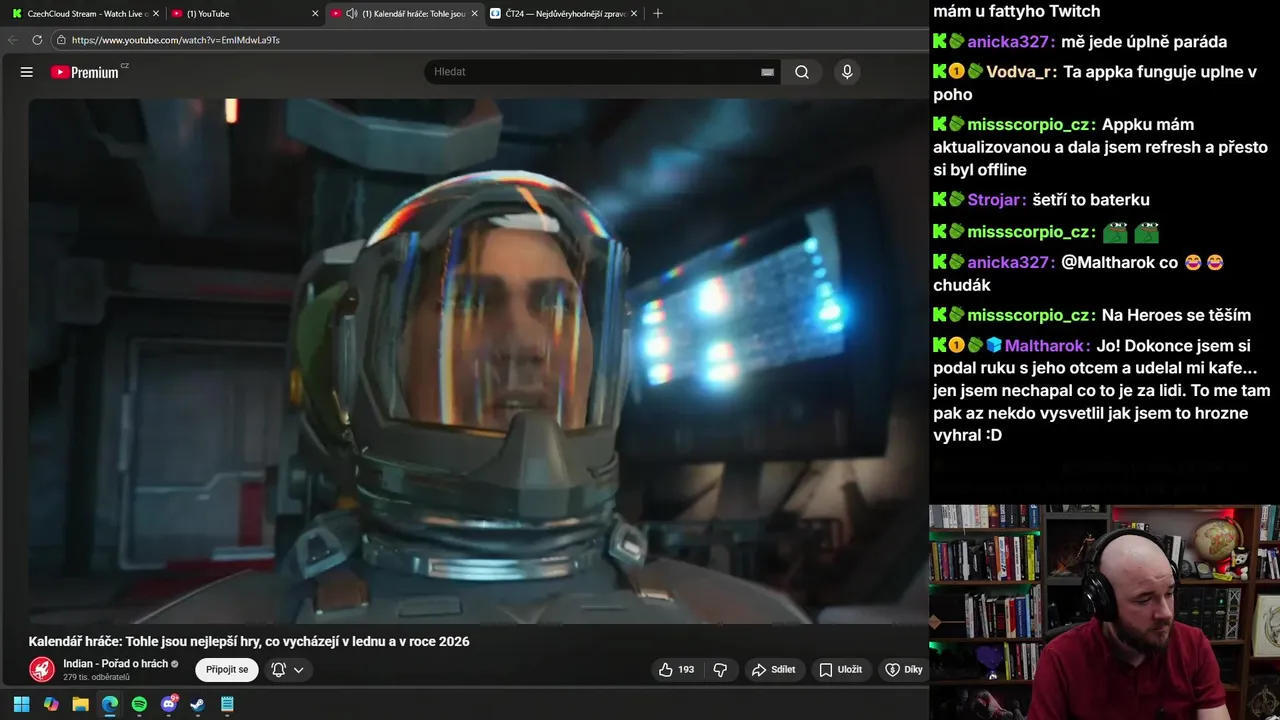The height and width of the screenshot is (720, 1280).
Task: Click the Díky thanks button
Action: (x=904, y=669)
